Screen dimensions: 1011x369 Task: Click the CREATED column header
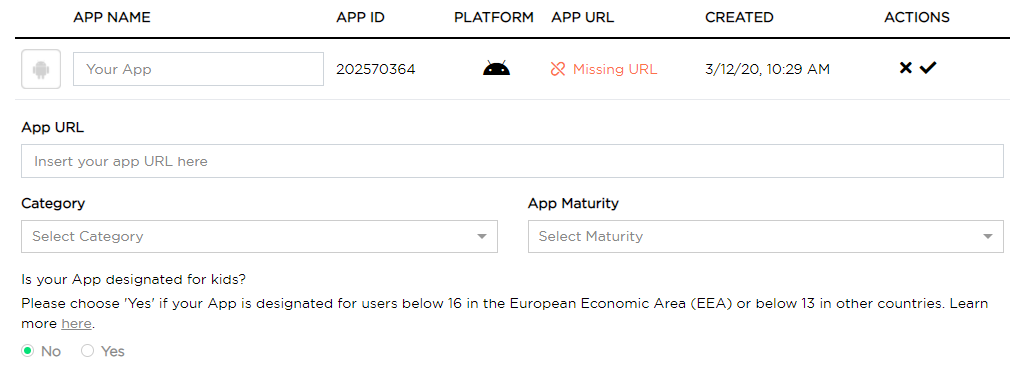click(740, 17)
